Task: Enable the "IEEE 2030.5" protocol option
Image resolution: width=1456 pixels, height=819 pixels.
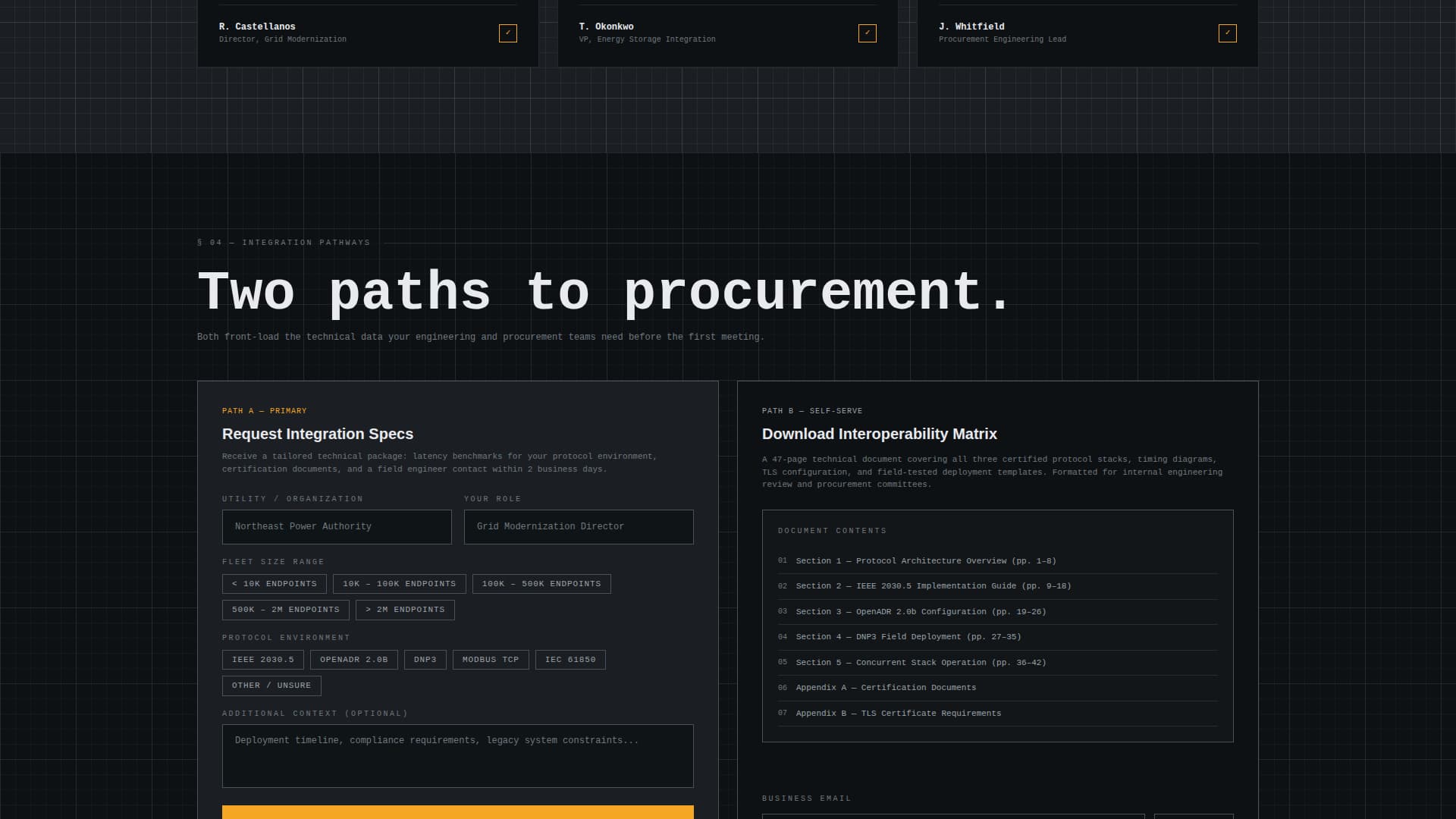Action: (262, 660)
